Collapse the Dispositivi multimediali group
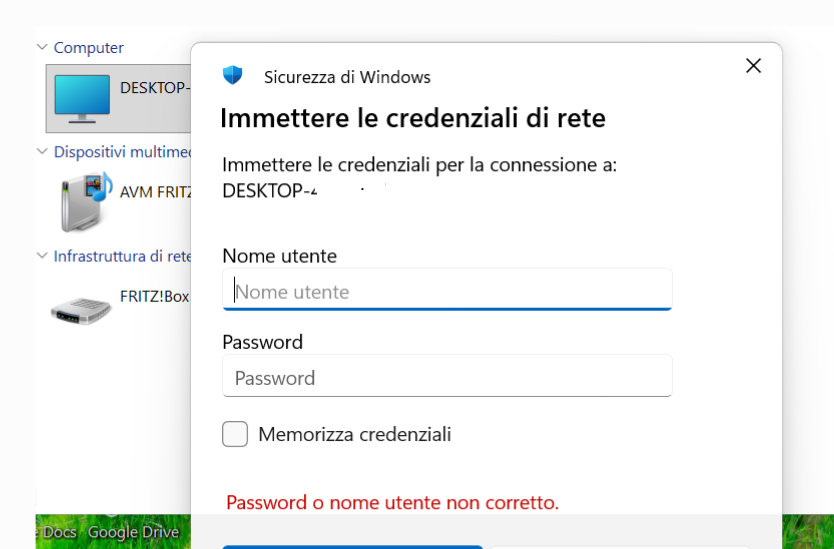The width and height of the screenshot is (834, 549). (x=42, y=151)
